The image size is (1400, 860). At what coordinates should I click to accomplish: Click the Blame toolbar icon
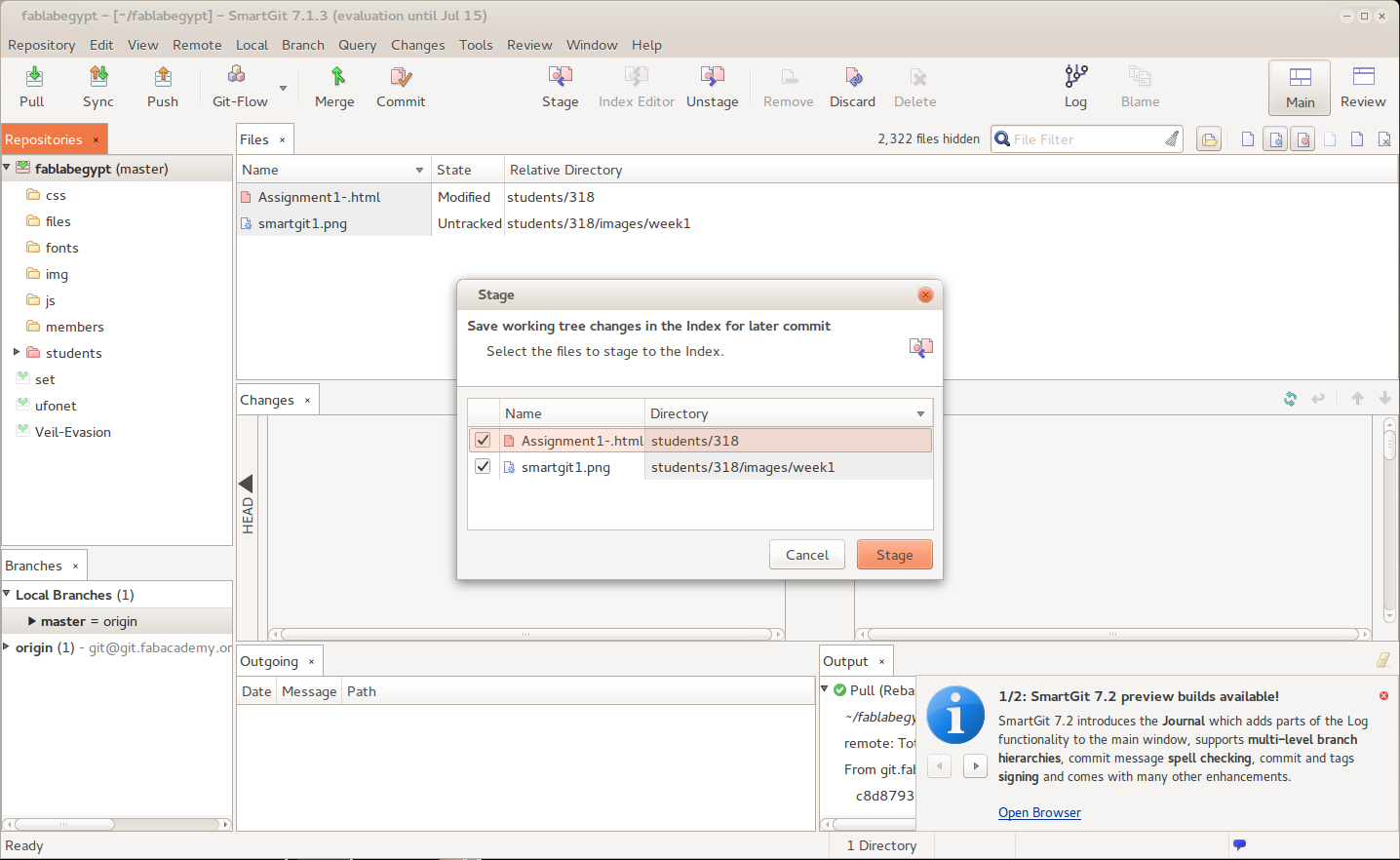click(x=1140, y=76)
